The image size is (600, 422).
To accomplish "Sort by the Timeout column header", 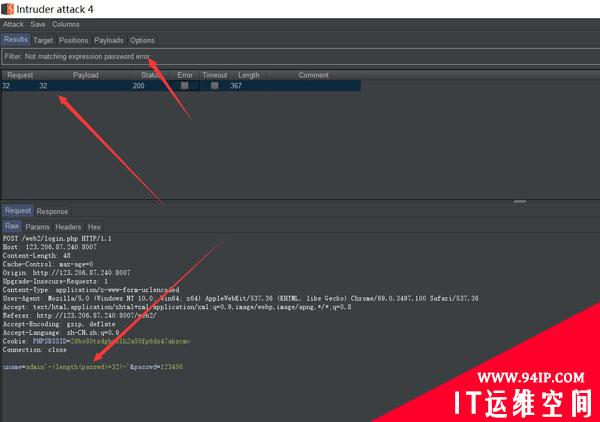I will [215, 75].
